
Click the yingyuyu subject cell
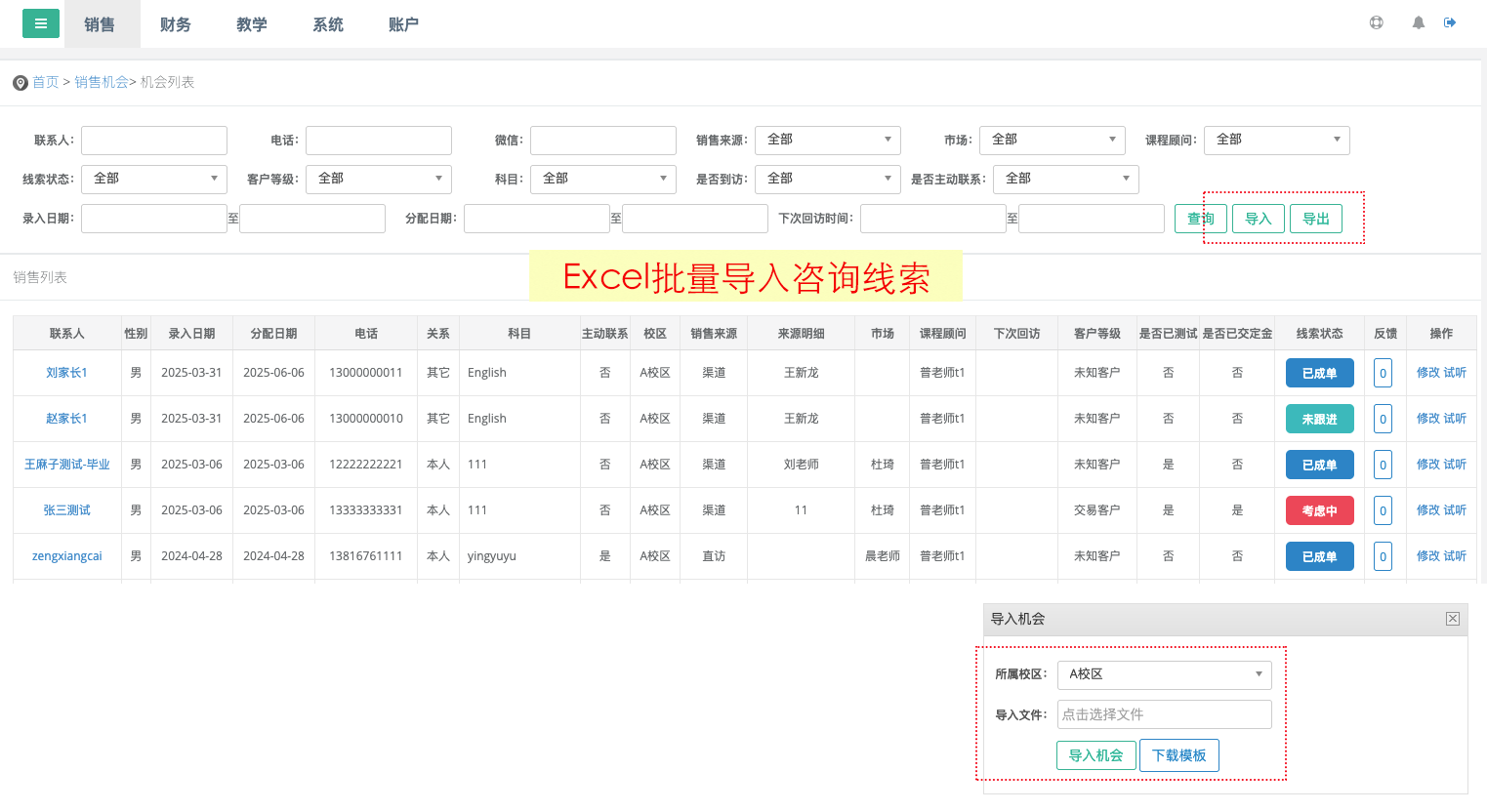519,556
